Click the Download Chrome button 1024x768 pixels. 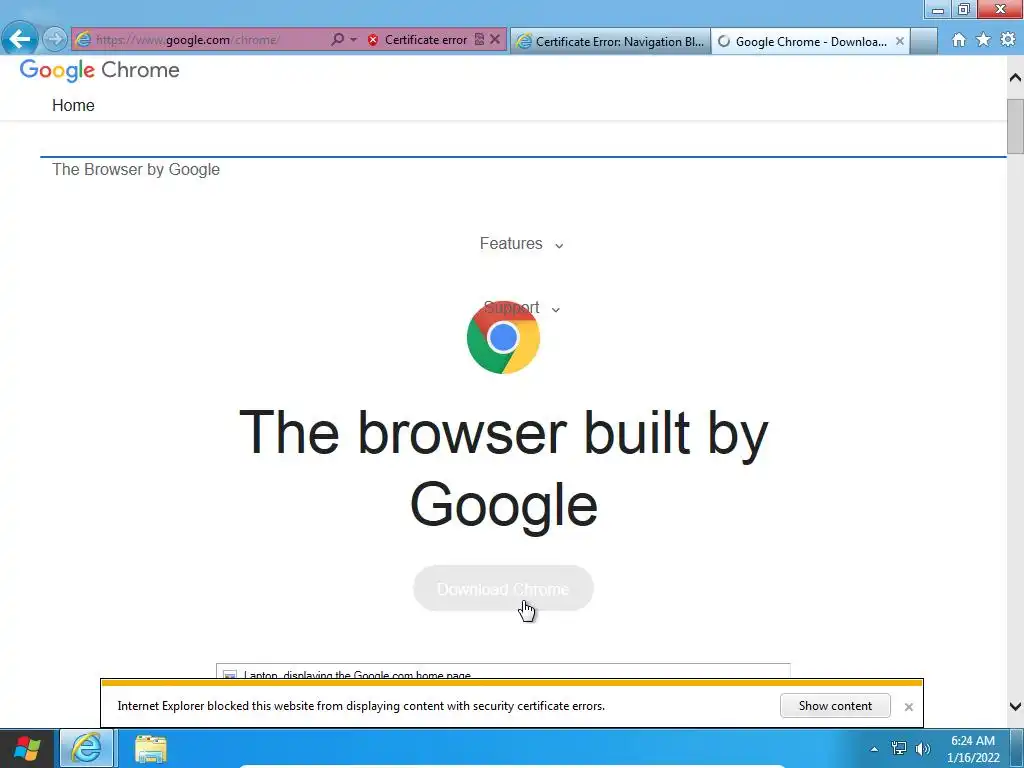point(503,588)
